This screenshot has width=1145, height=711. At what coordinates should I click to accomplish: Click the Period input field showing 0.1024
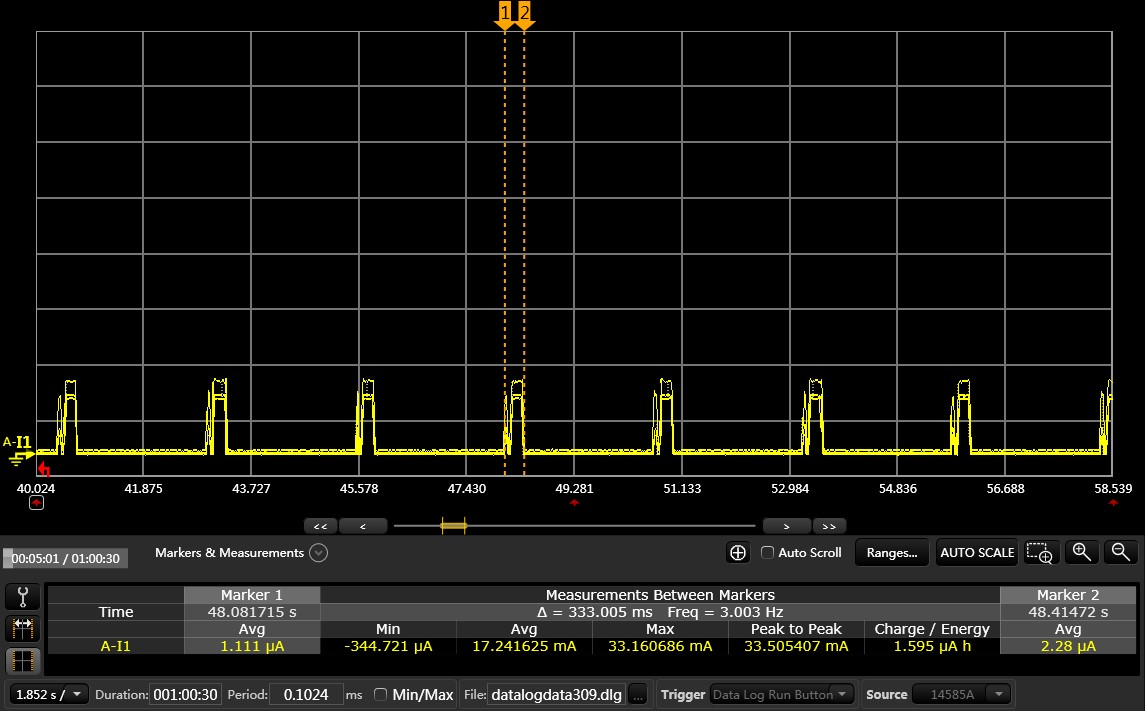pos(306,694)
